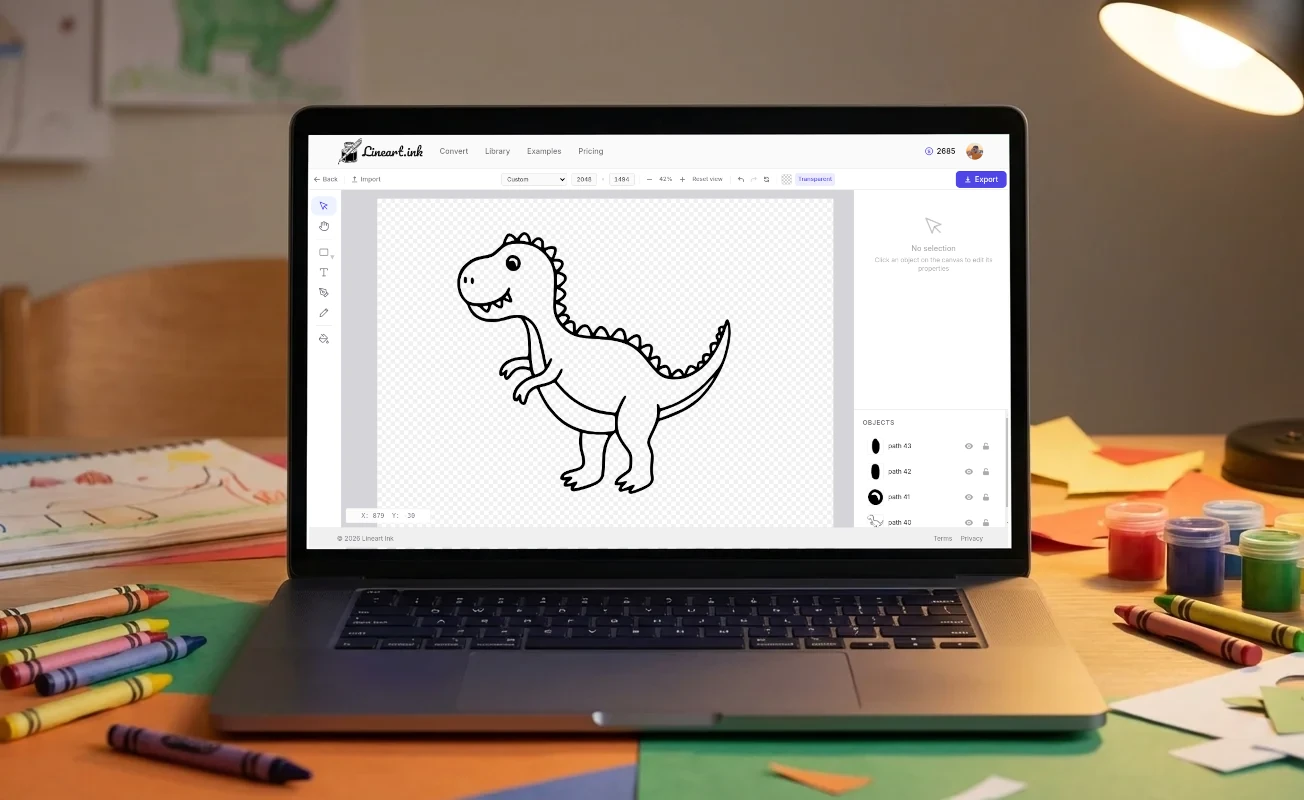Hide path 42 using eye icon
Viewport: 1304px width, 800px height.
(x=969, y=471)
